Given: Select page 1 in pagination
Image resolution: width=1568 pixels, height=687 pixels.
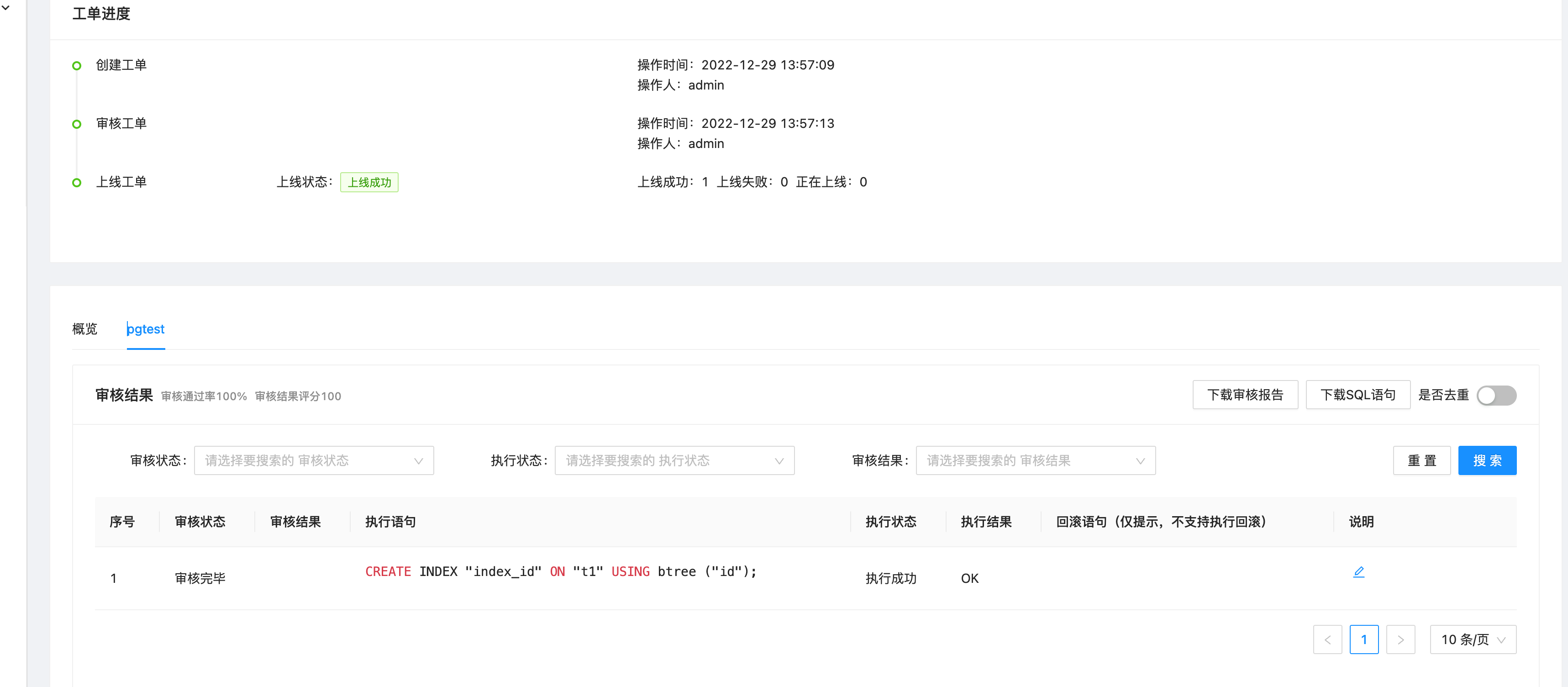Looking at the screenshot, I should pos(1364,639).
